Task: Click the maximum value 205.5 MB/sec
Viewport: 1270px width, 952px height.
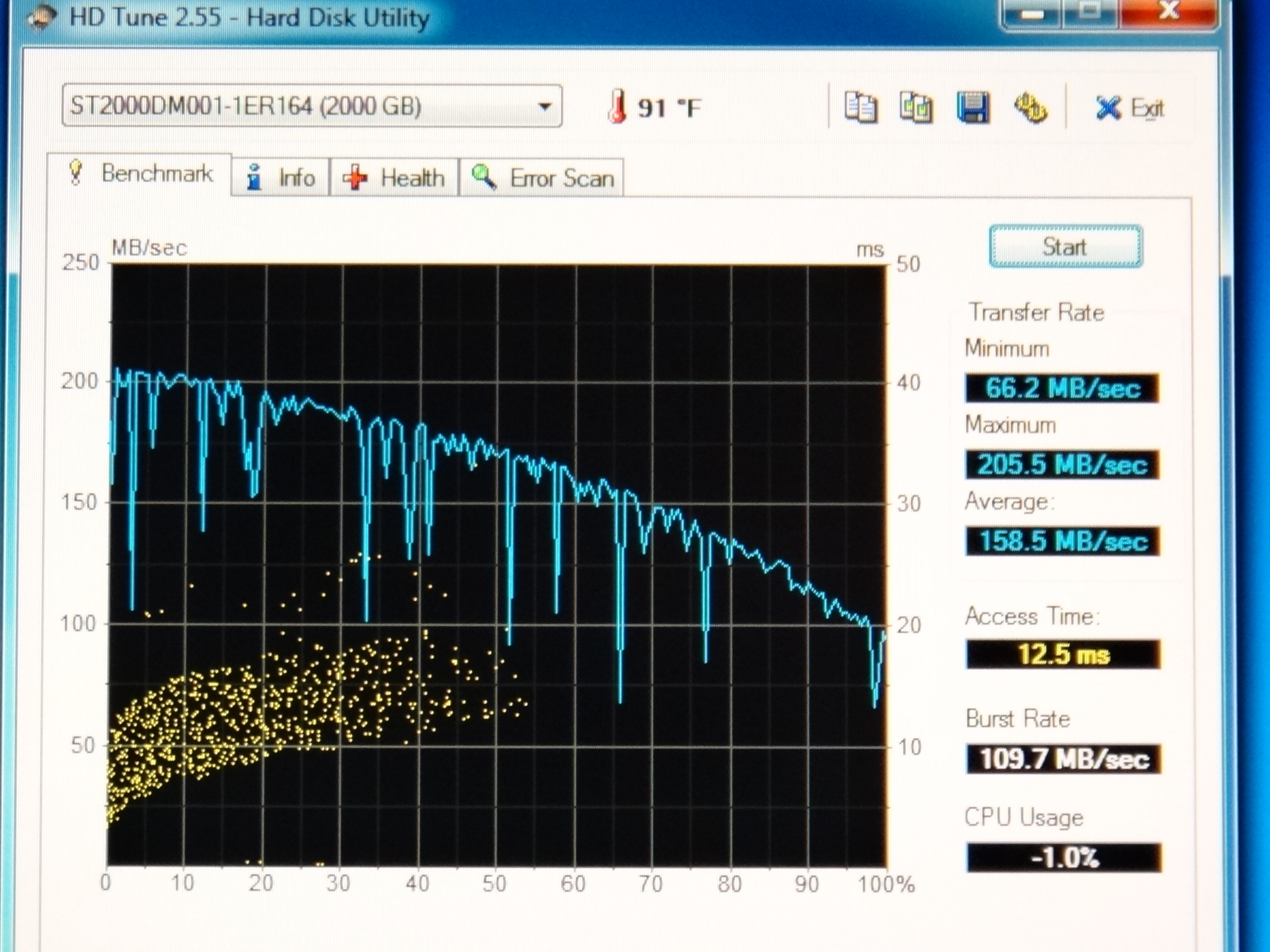Action: (1062, 465)
